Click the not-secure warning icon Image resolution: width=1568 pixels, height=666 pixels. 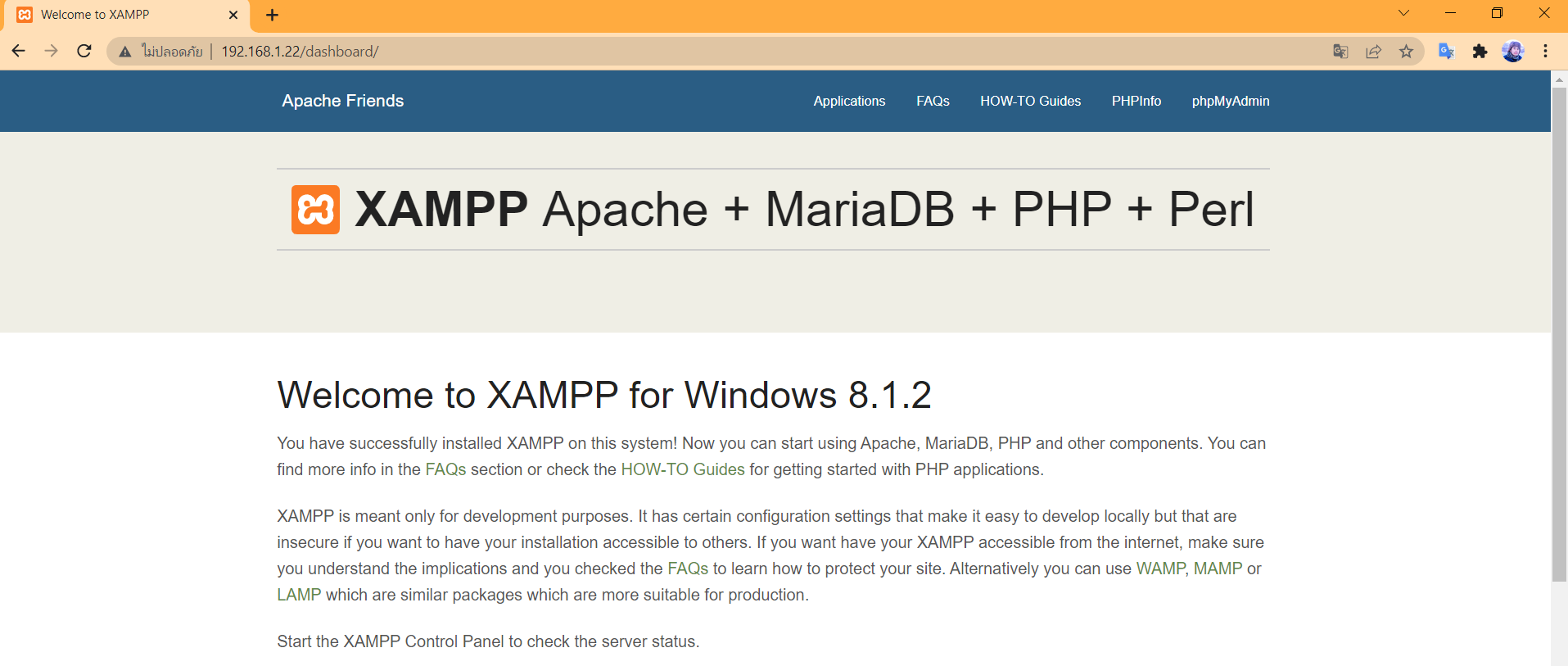pos(125,52)
